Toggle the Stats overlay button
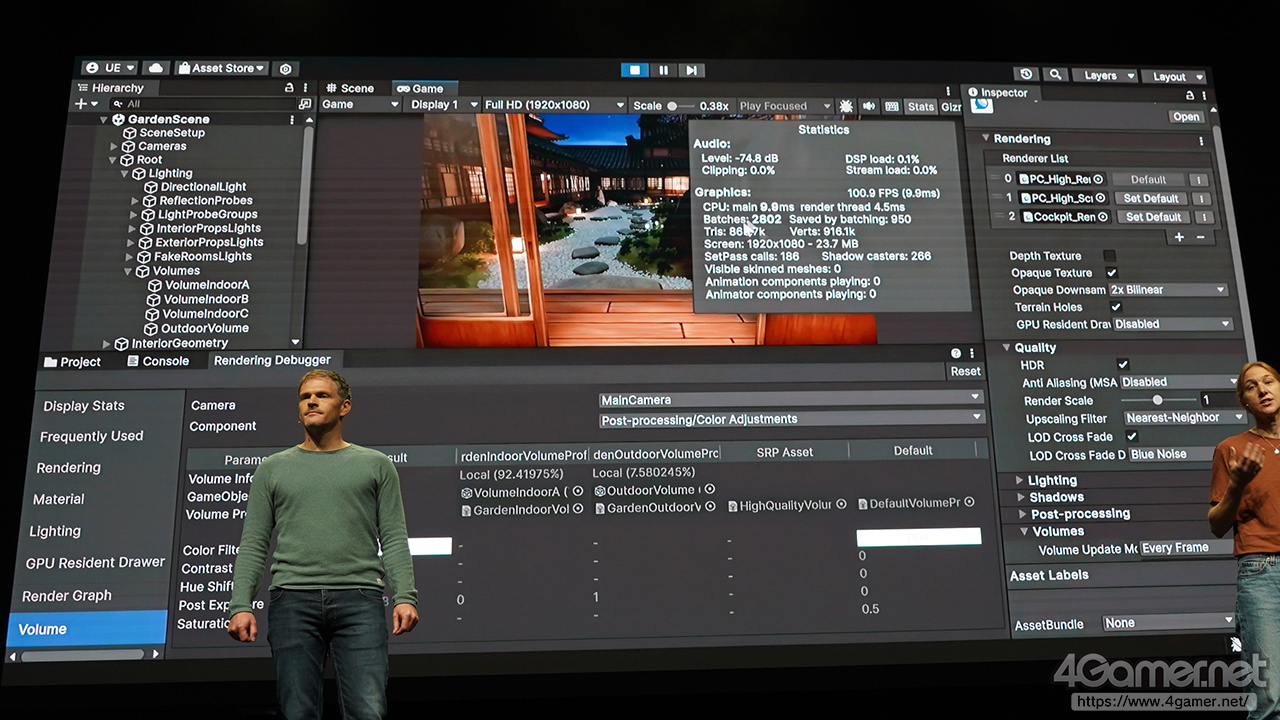The height and width of the screenshot is (720, 1280). [x=921, y=107]
